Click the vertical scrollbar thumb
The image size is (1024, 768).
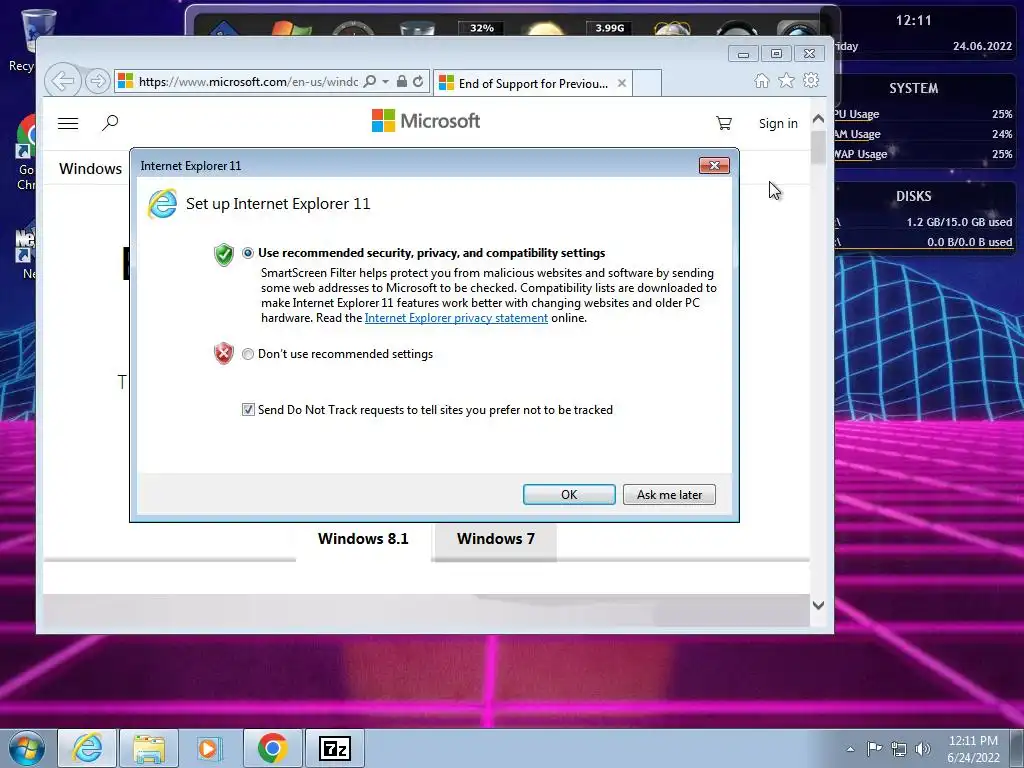pyautogui.click(x=818, y=148)
